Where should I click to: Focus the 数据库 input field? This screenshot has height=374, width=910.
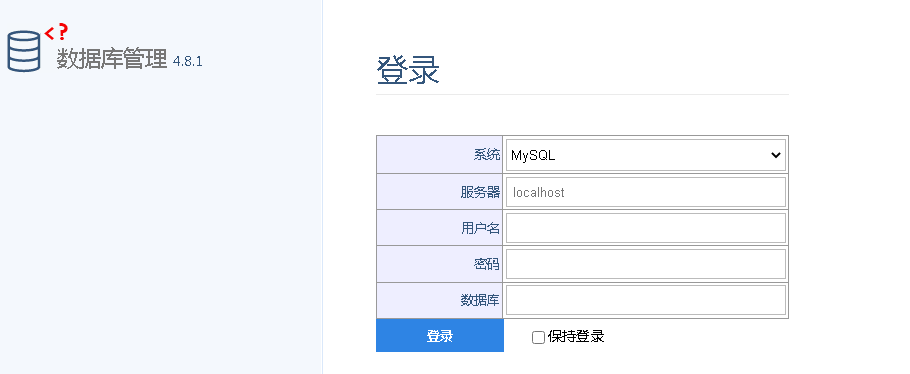645,300
